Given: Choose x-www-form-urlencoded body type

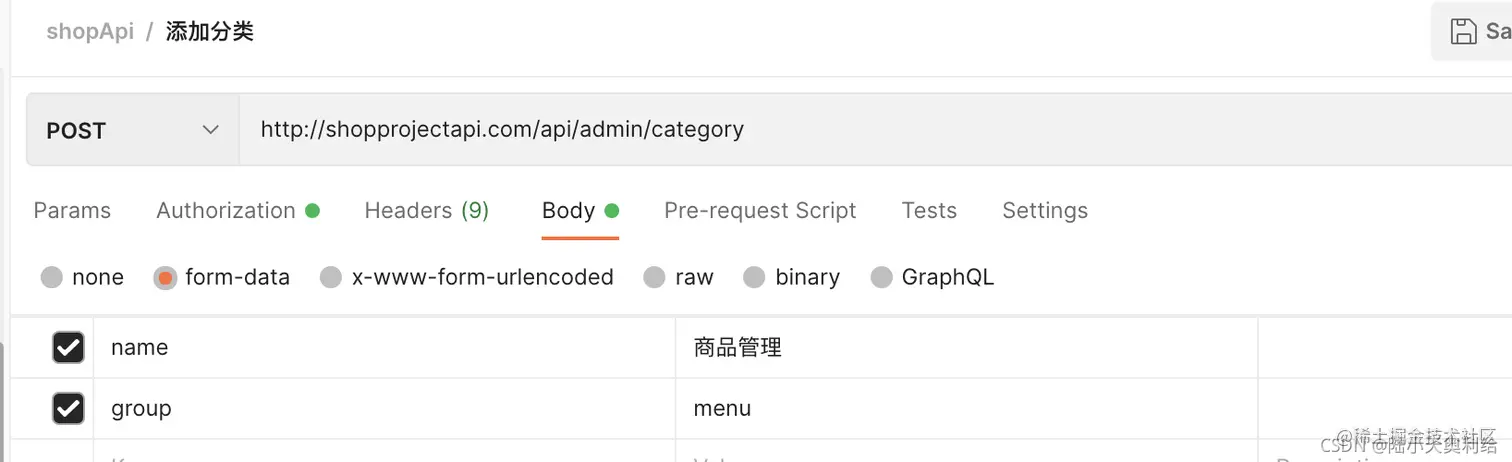Looking at the screenshot, I should [x=331, y=277].
